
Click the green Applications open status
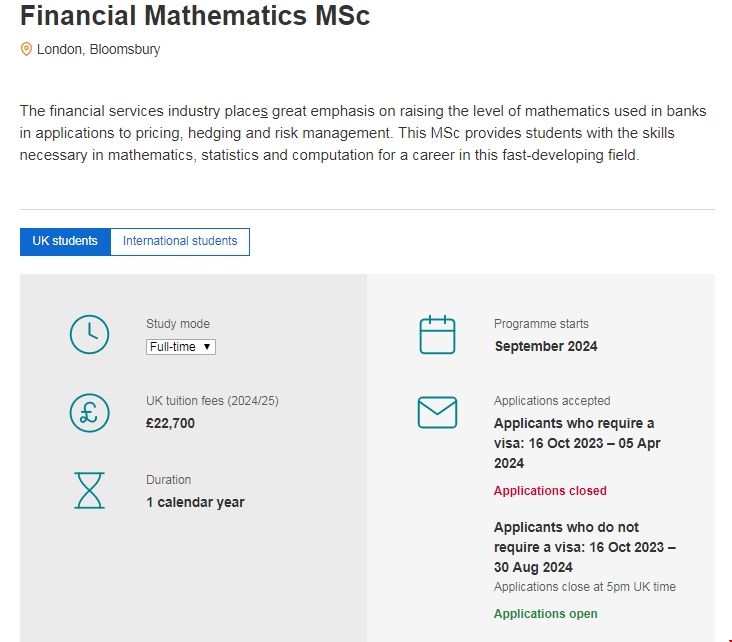click(x=546, y=614)
